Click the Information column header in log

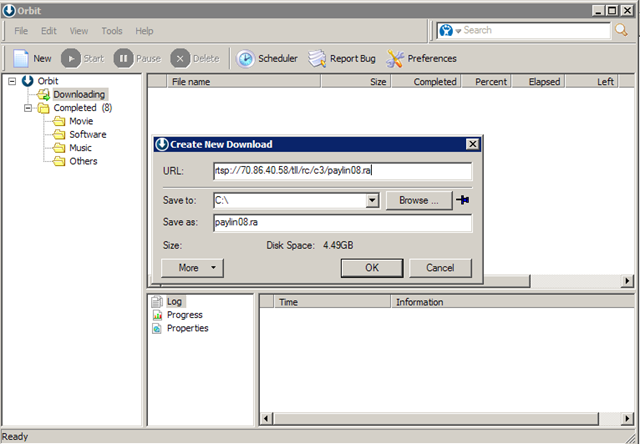point(513,302)
